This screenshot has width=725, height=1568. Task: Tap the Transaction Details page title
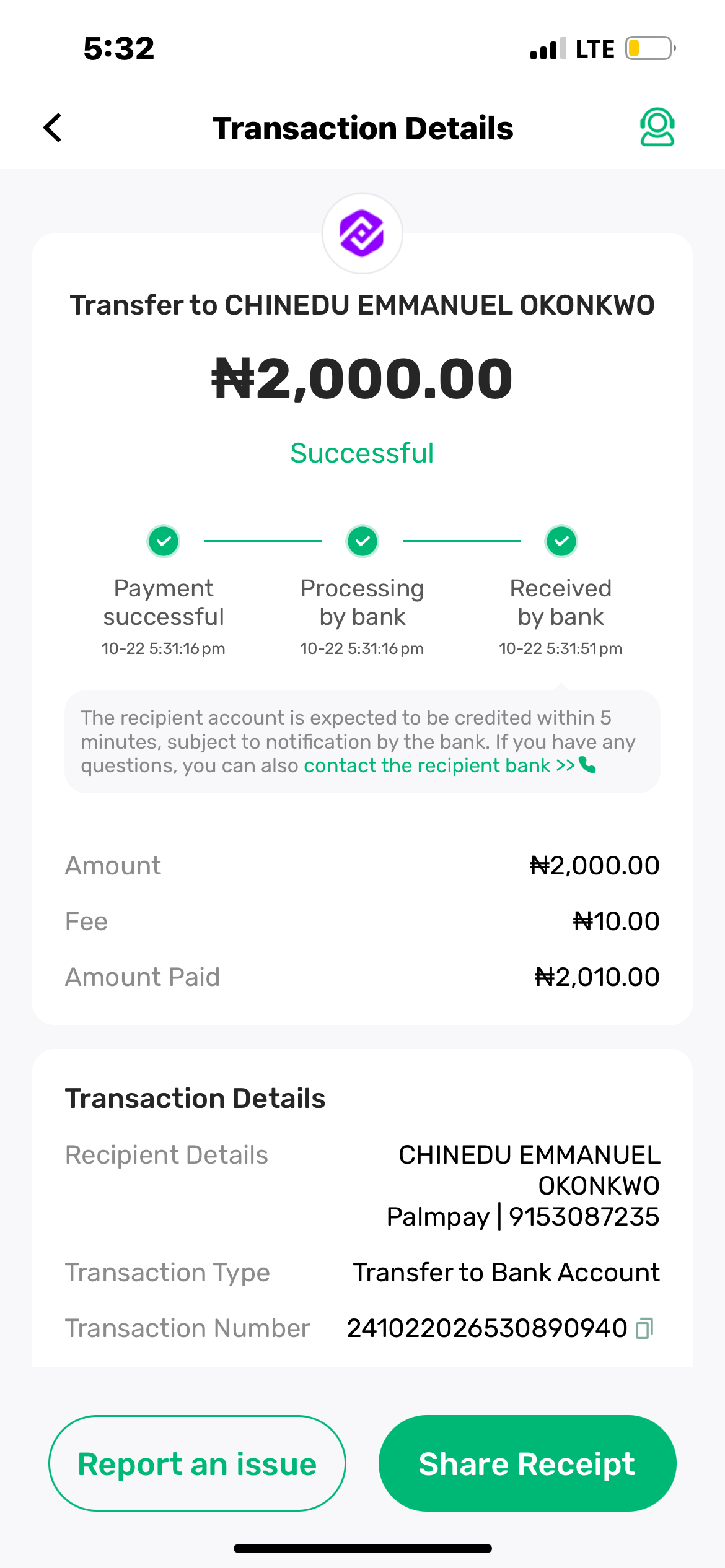[x=362, y=128]
